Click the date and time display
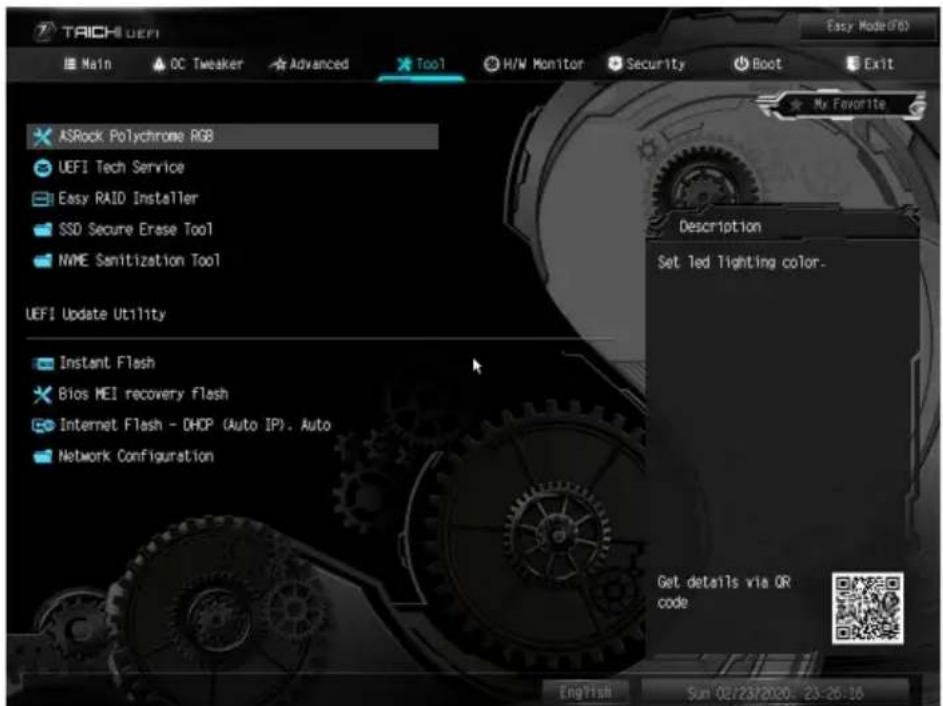 [776, 693]
